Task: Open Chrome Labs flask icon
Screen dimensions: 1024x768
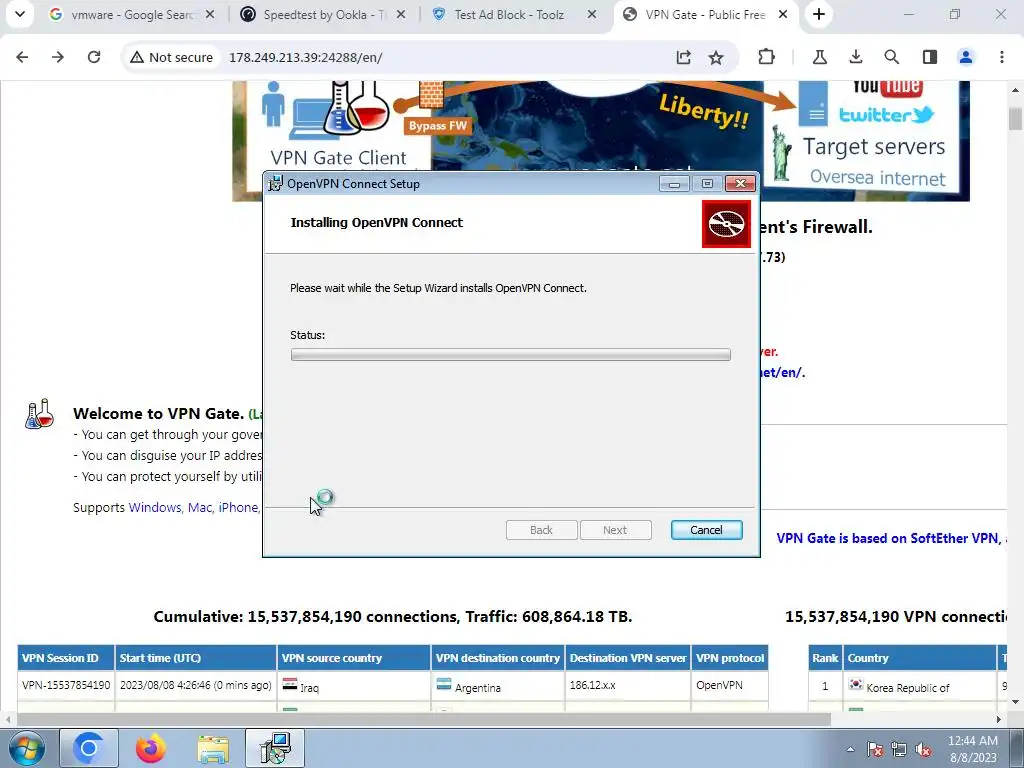Action: pos(820,57)
